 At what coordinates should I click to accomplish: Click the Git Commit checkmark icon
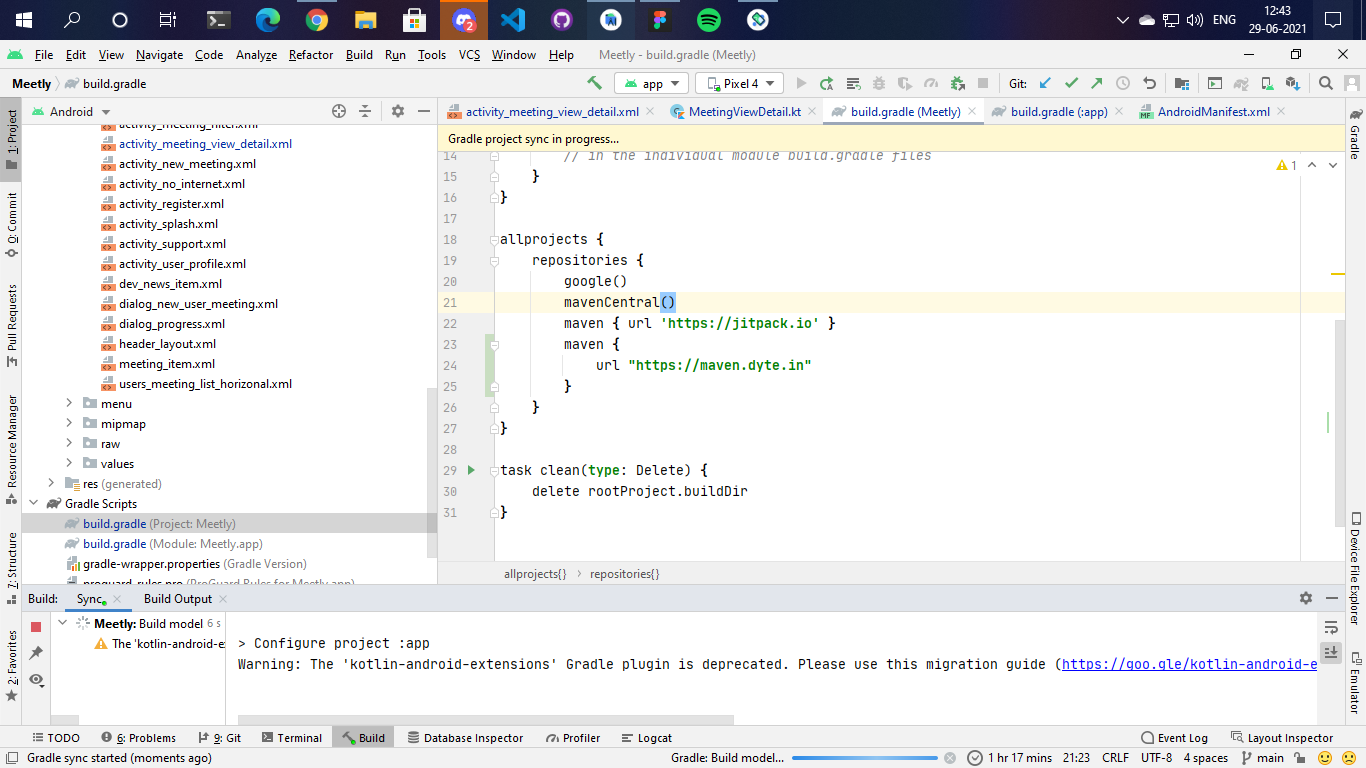coord(1071,84)
